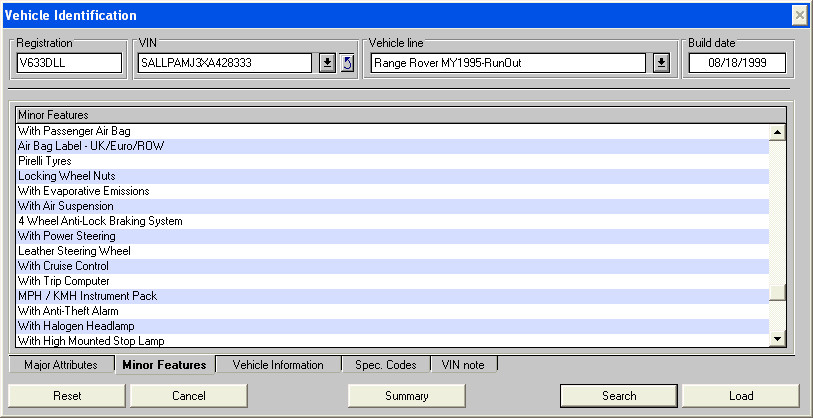This screenshot has height=418, width=813.
Task: Select row 'Locking Wheel Nuts'
Action: point(393,176)
